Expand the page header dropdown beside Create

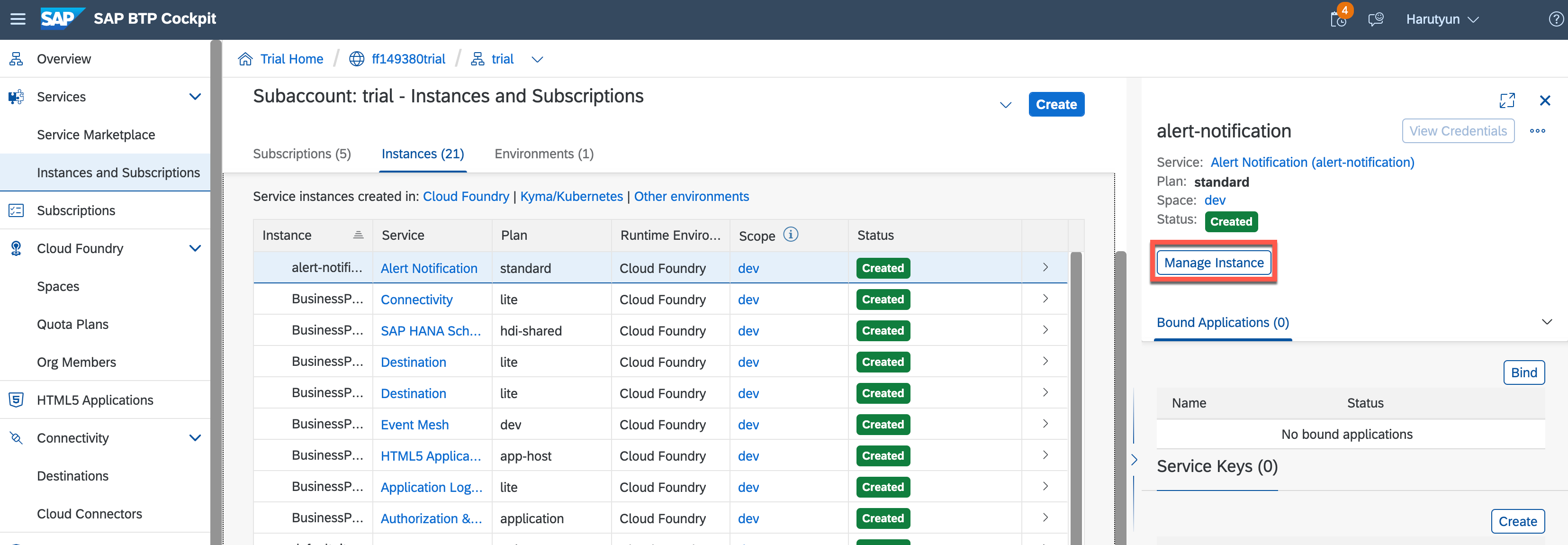[1006, 105]
